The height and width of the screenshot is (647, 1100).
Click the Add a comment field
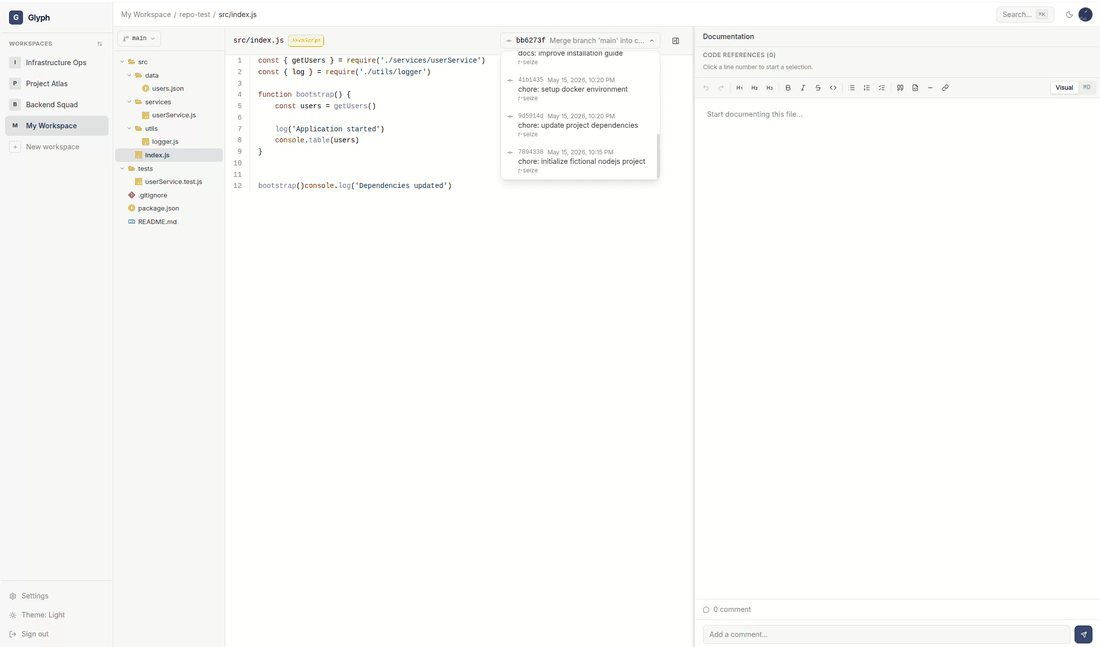point(887,634)
